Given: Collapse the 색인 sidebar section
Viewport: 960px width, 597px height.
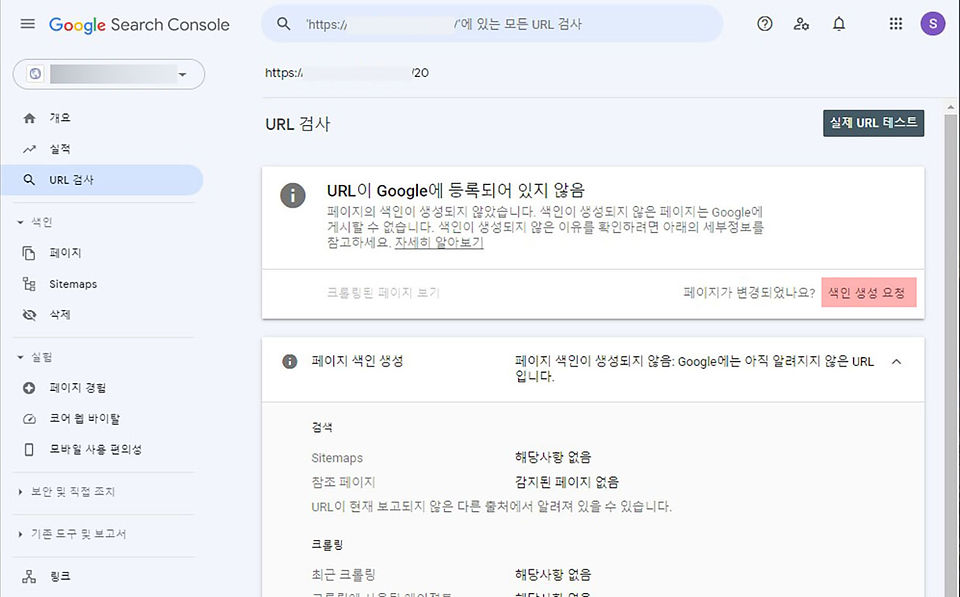Looking at the screenshot, I should [20, 222].
